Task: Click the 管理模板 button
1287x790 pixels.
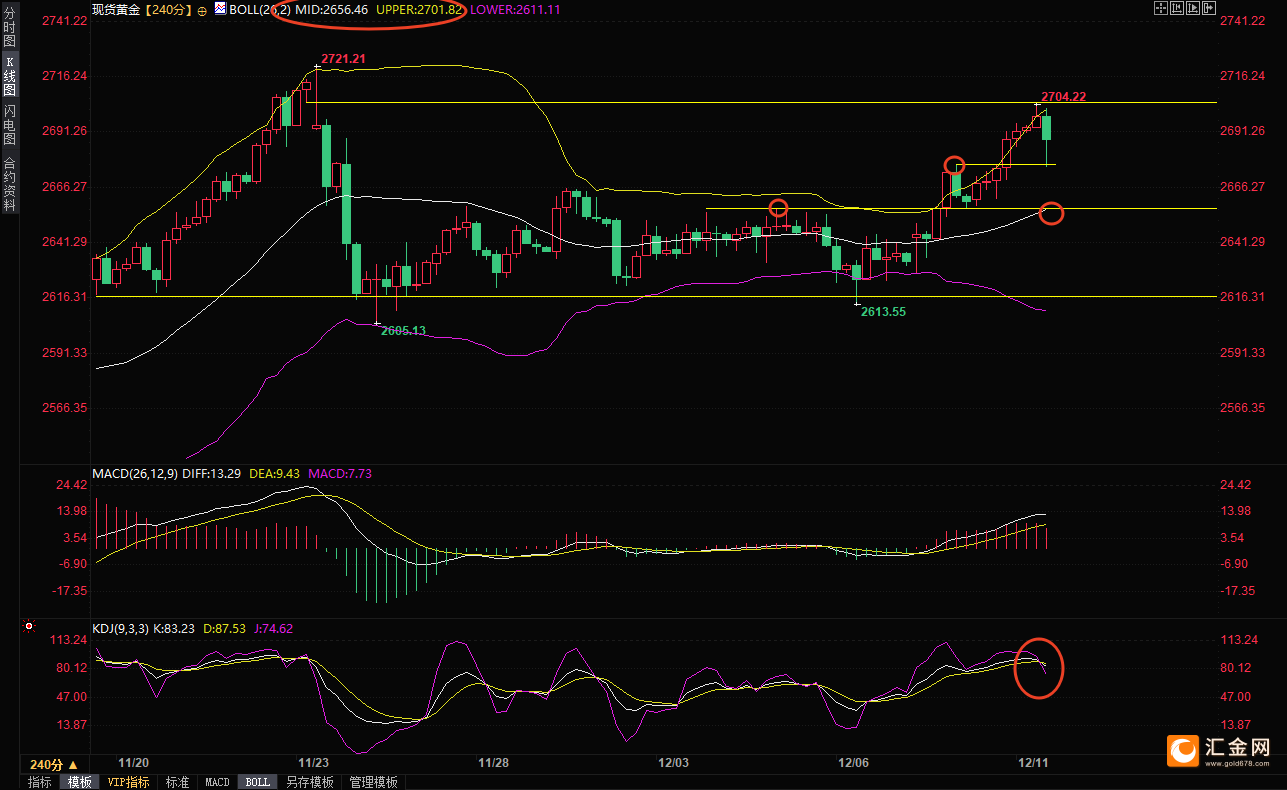Action: tap(373, 782)
